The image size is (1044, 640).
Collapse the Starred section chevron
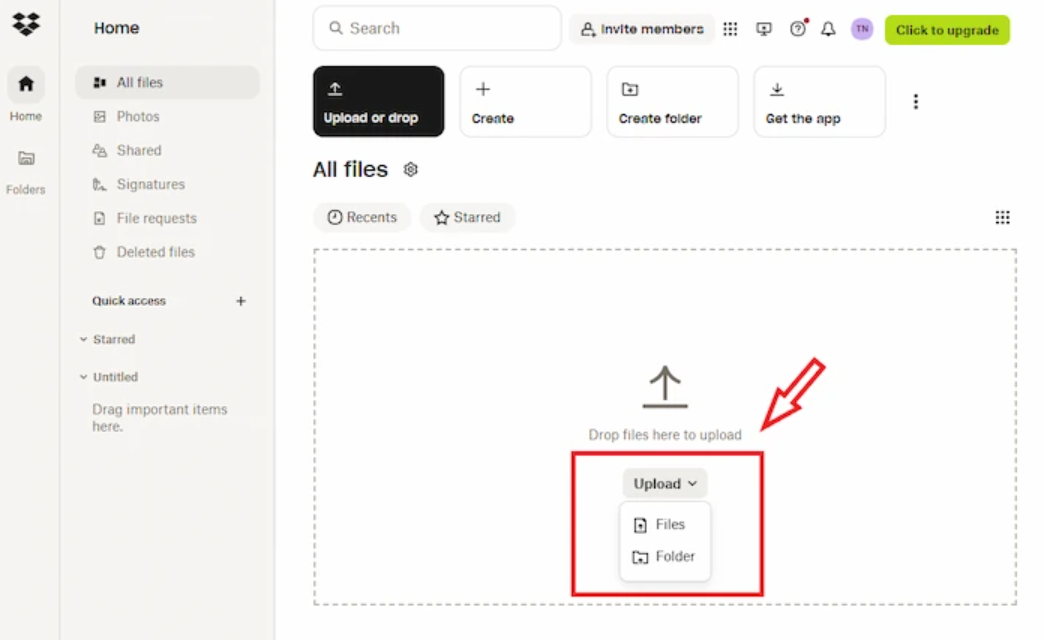(x=83, y=340)
